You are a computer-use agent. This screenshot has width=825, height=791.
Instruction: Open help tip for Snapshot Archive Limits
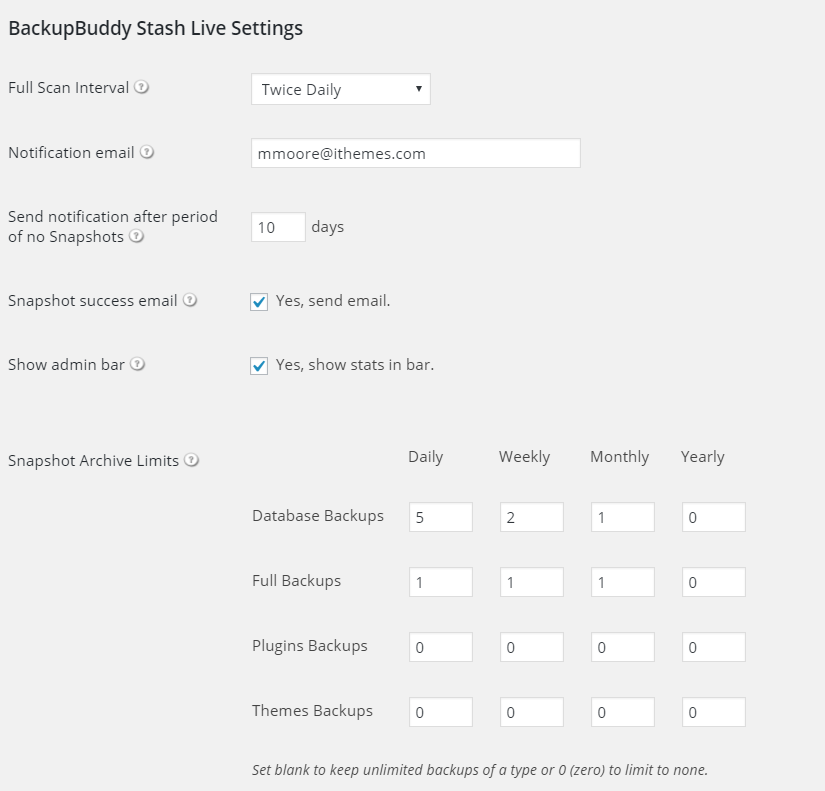192,460
